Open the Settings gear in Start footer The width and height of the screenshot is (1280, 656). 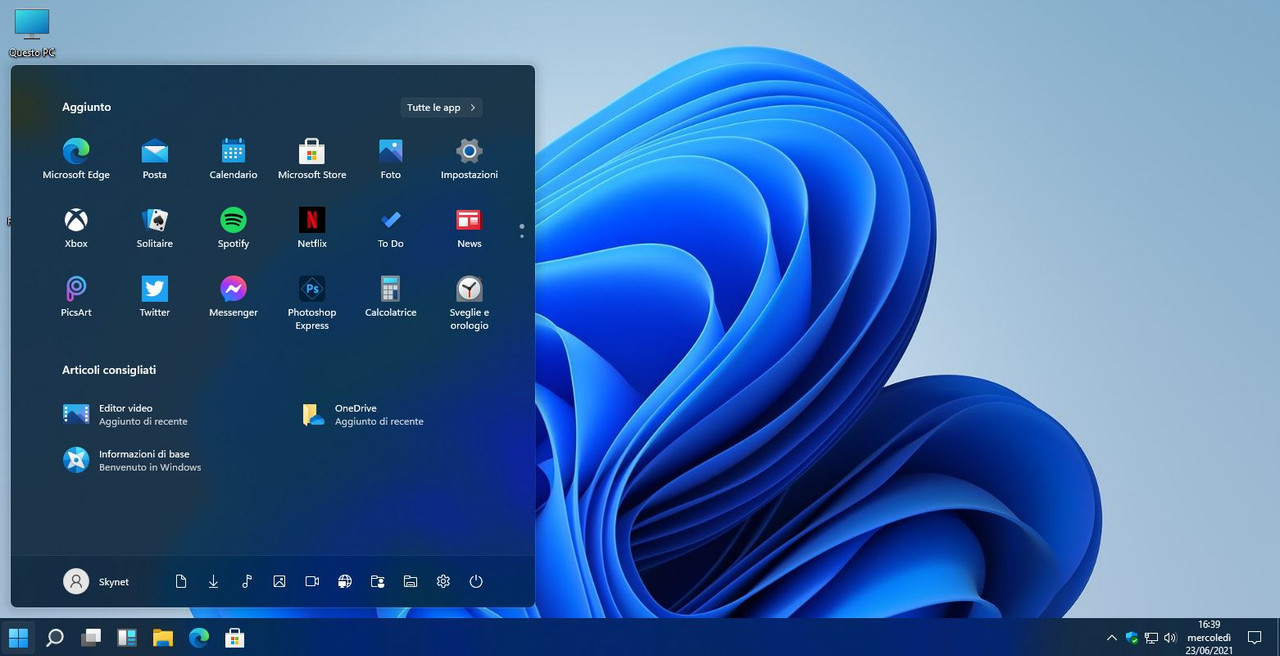(443, 581)
